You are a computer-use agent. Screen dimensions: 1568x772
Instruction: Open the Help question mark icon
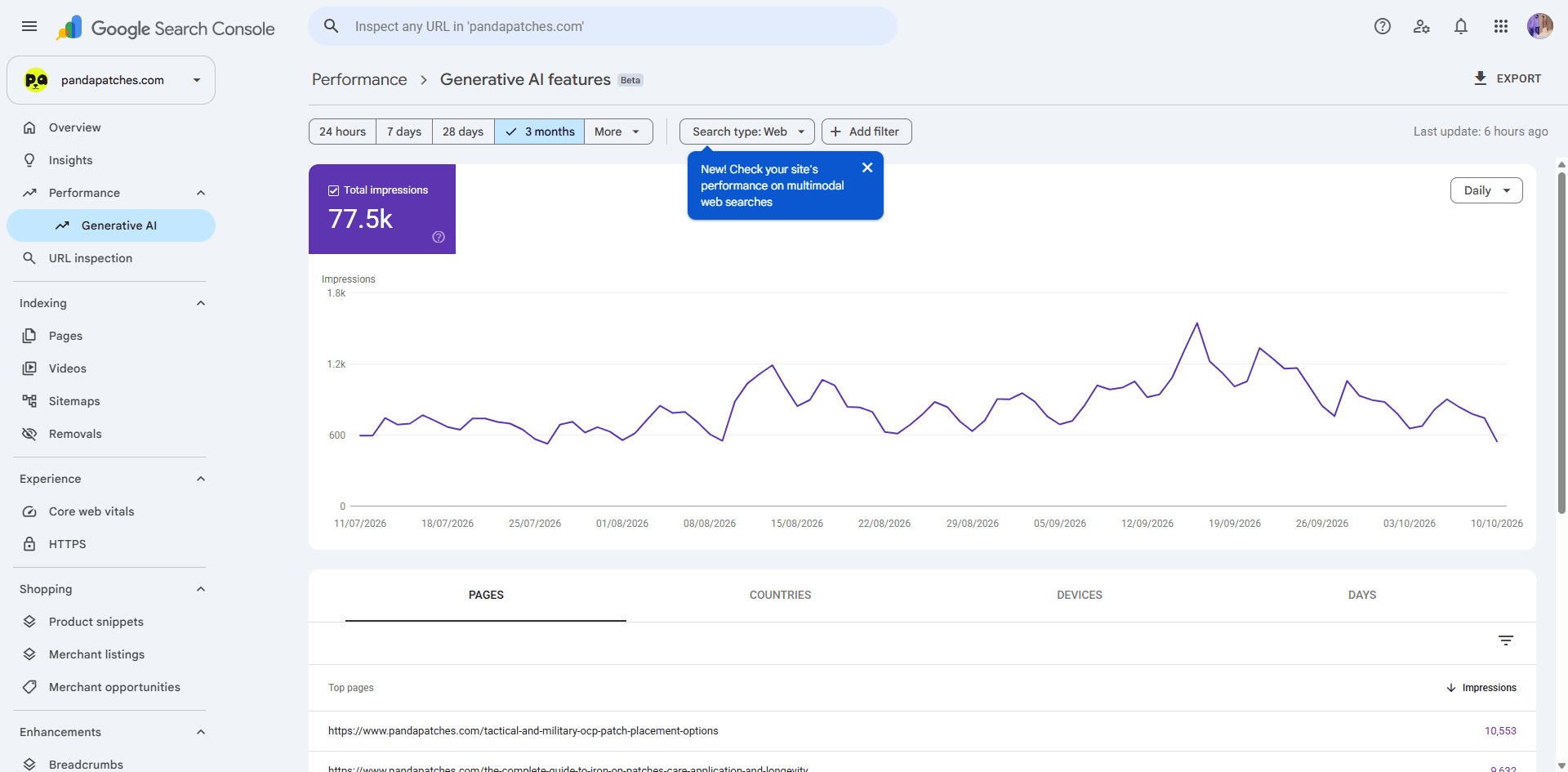1383,26
